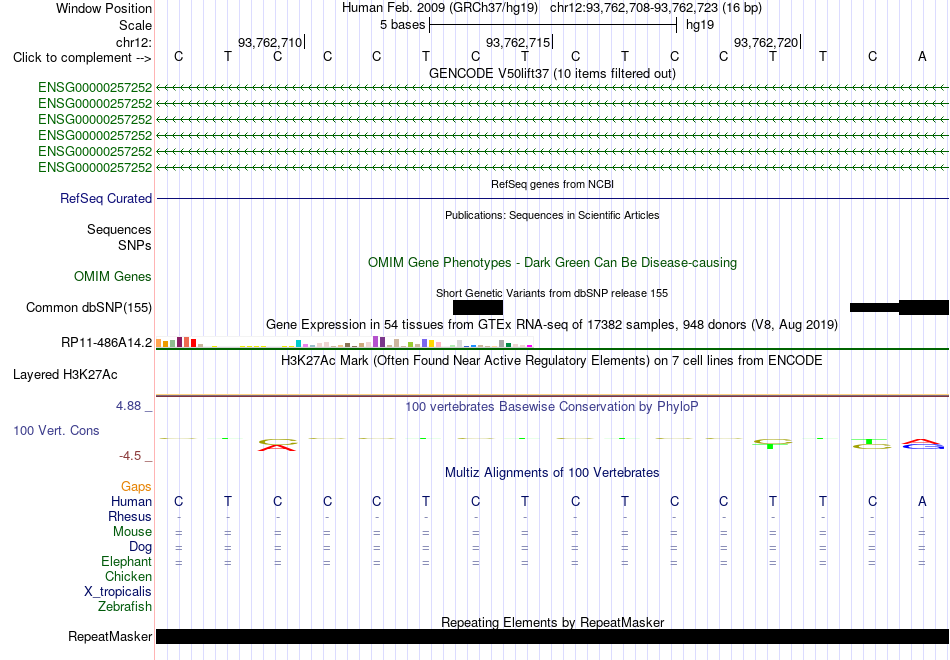Click the -4.5 PhyloP lower scale value

pos(130,456)
